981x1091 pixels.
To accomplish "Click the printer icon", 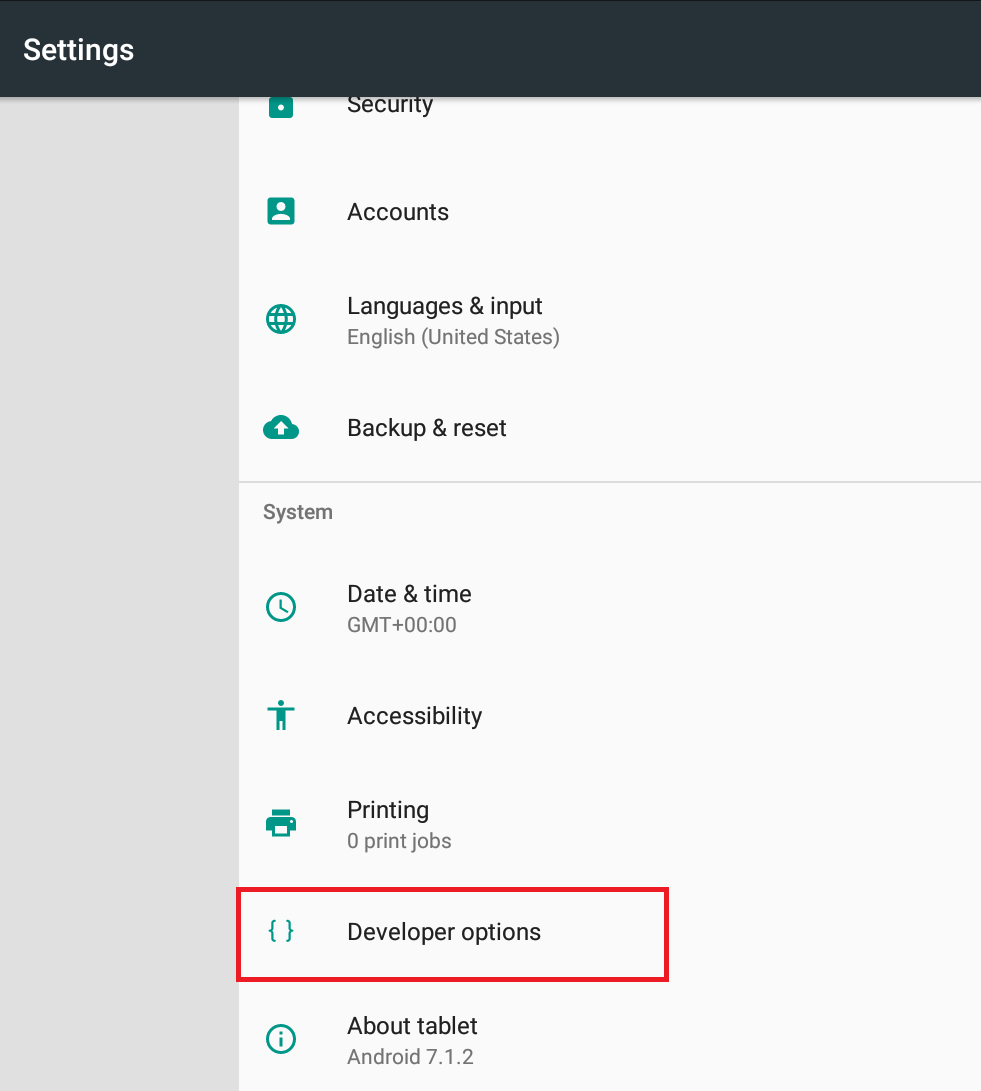I will [281, 823].
